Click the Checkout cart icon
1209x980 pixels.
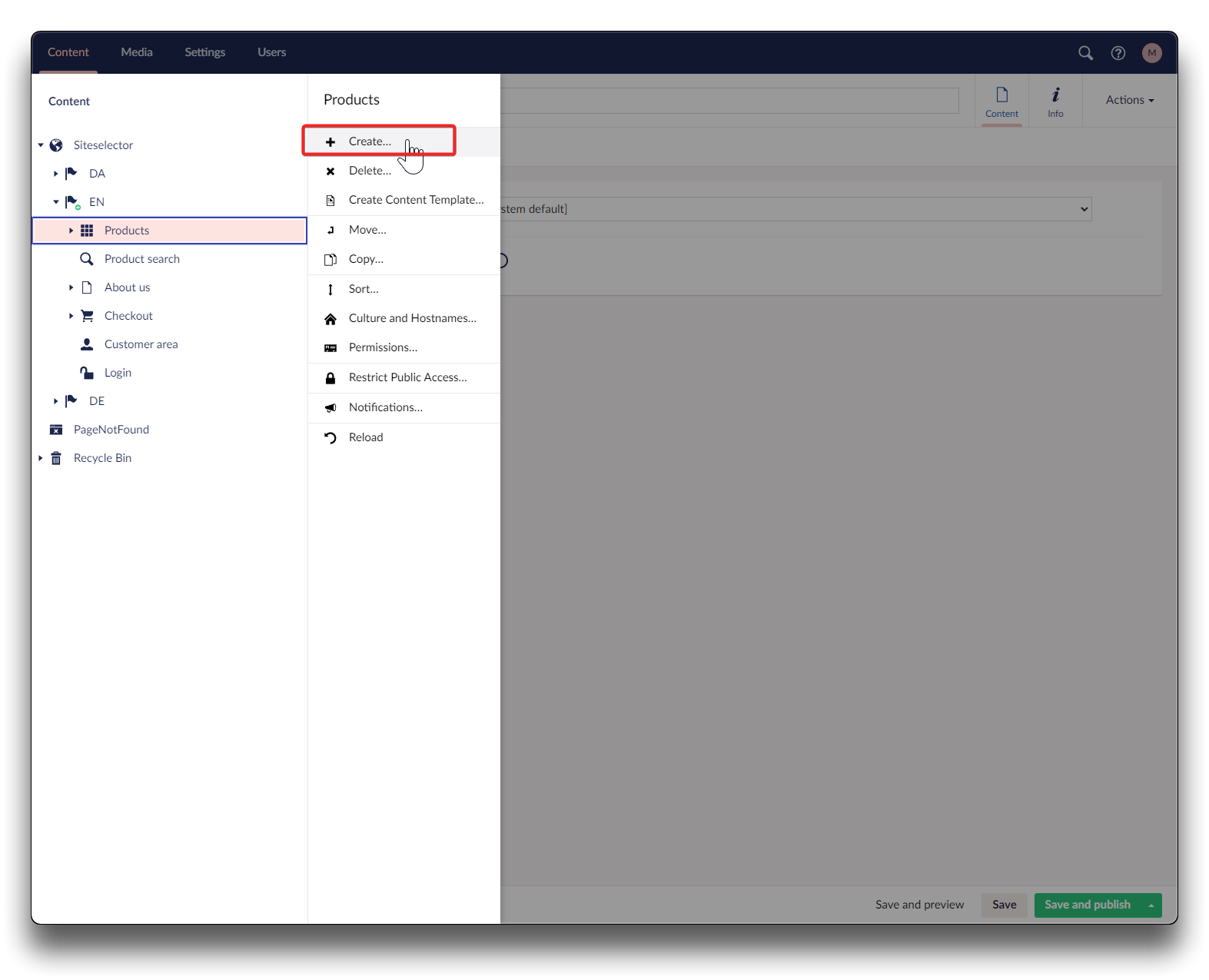tap(88, 316)
